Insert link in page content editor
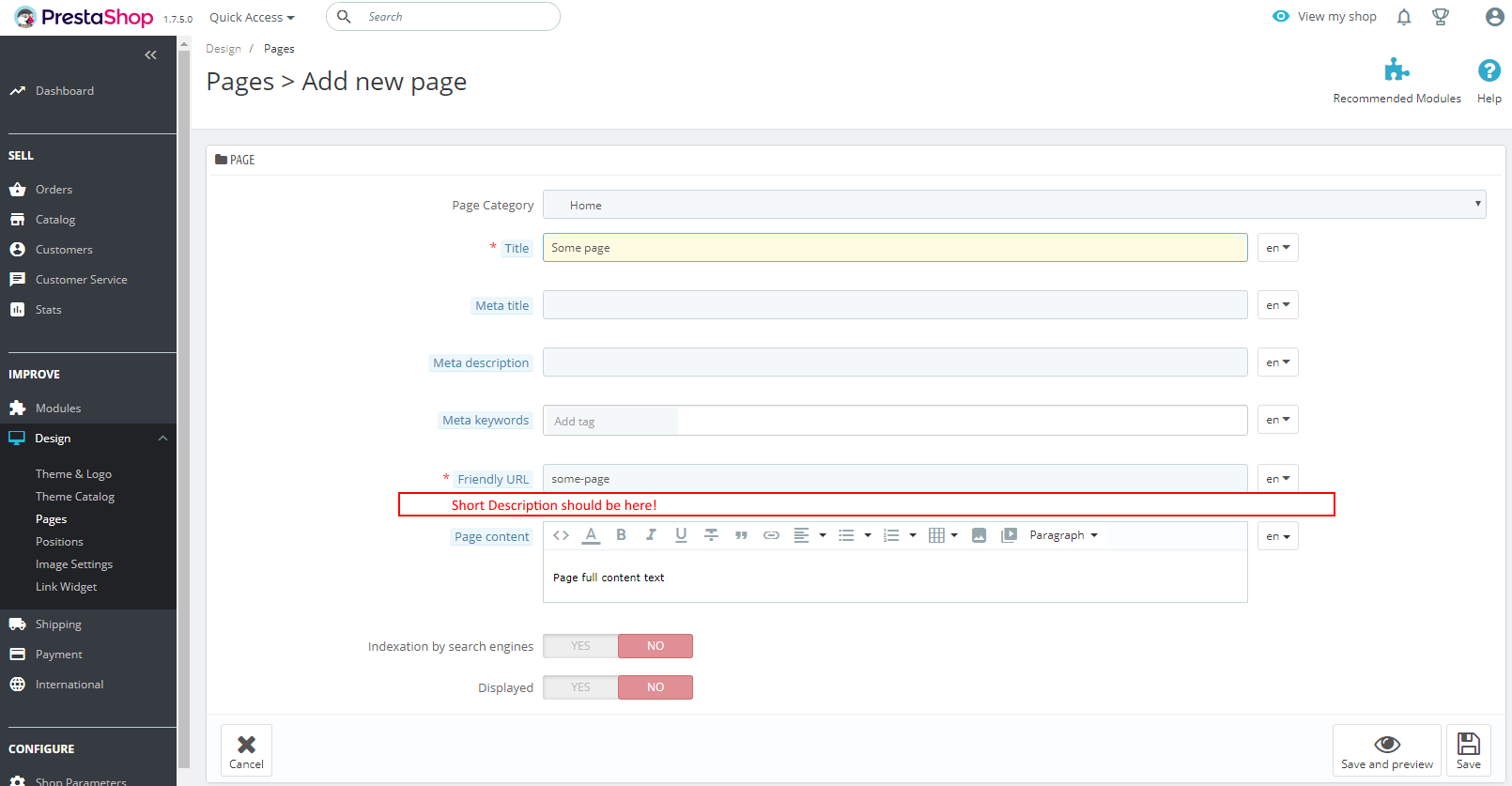This screenshot has width=1512, height=786. point(771,535)
